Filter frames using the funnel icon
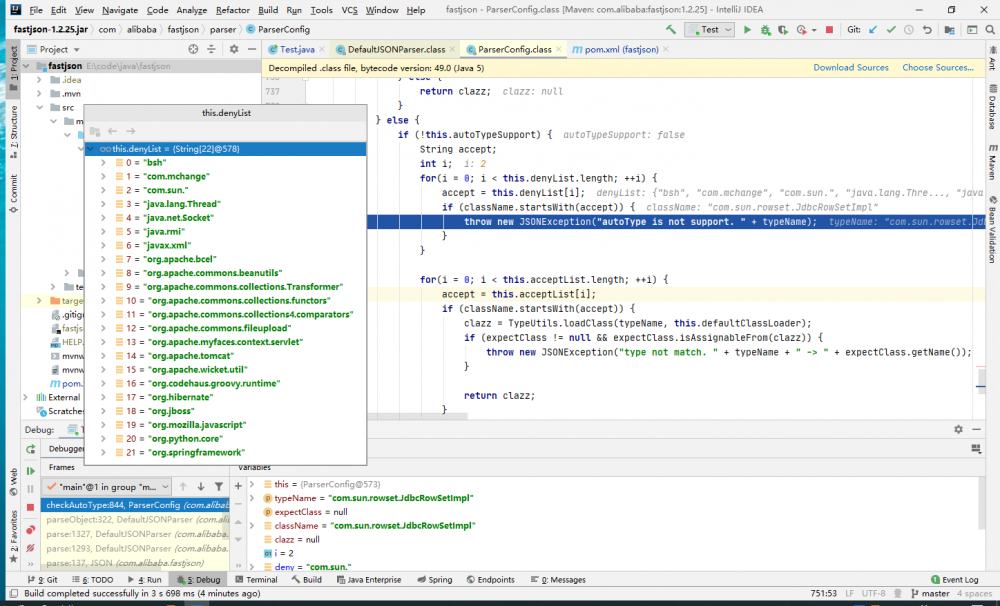 pos(218,485)
